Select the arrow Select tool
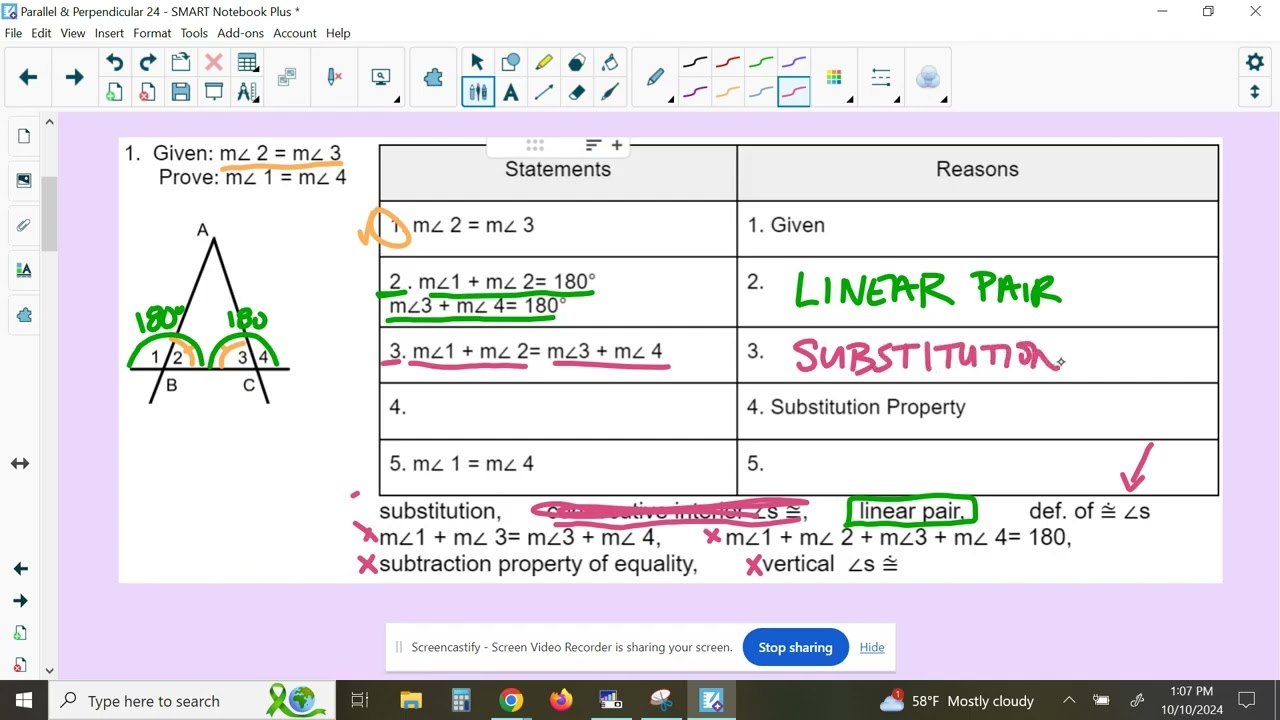1280x720 pixels. (477, 63)
